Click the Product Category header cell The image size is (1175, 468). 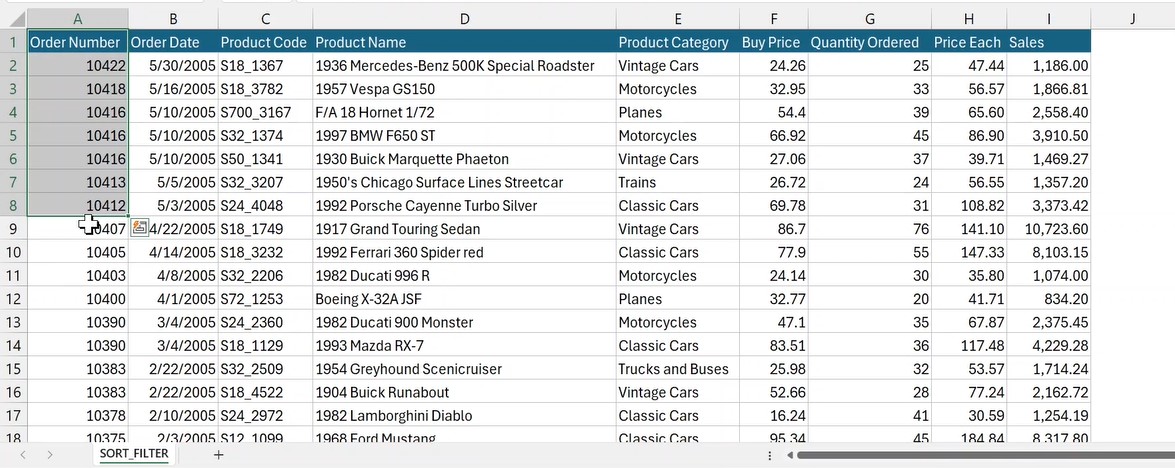tap(673, 42)
